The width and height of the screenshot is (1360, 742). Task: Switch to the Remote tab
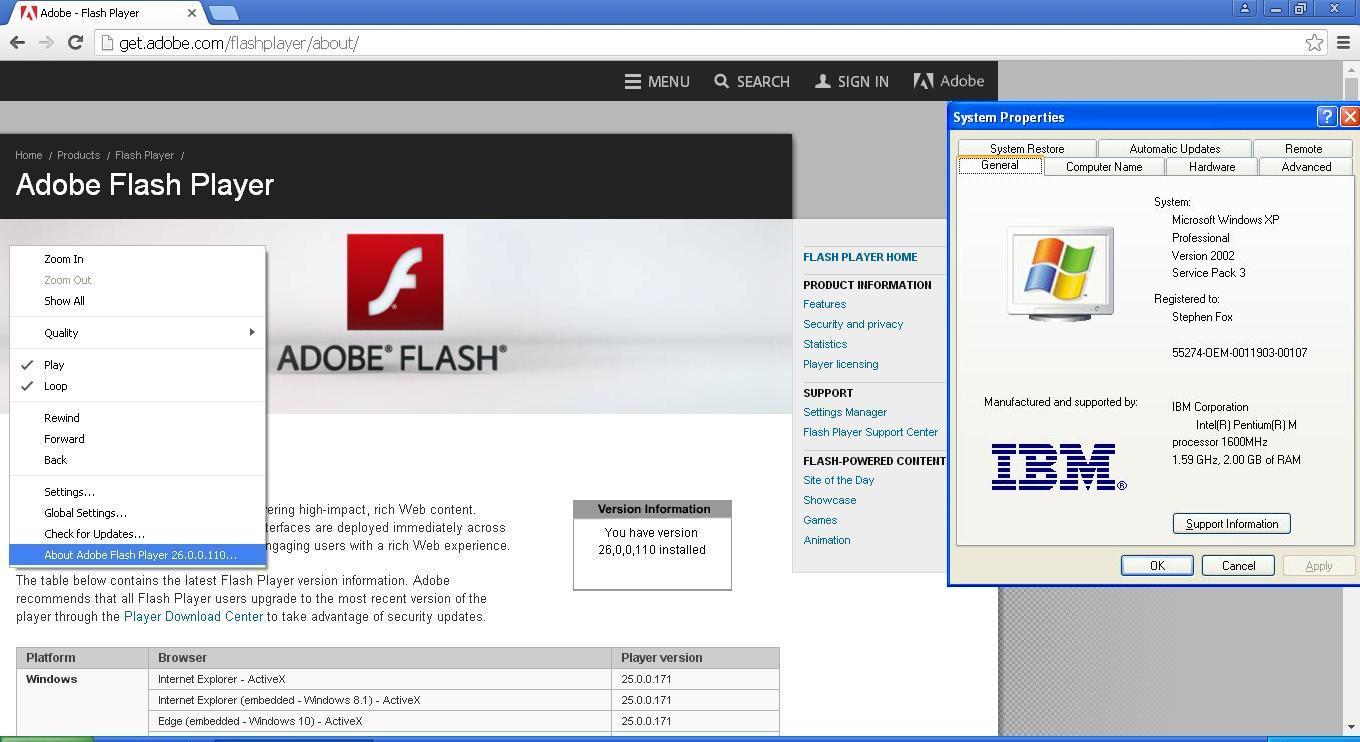1303,148
